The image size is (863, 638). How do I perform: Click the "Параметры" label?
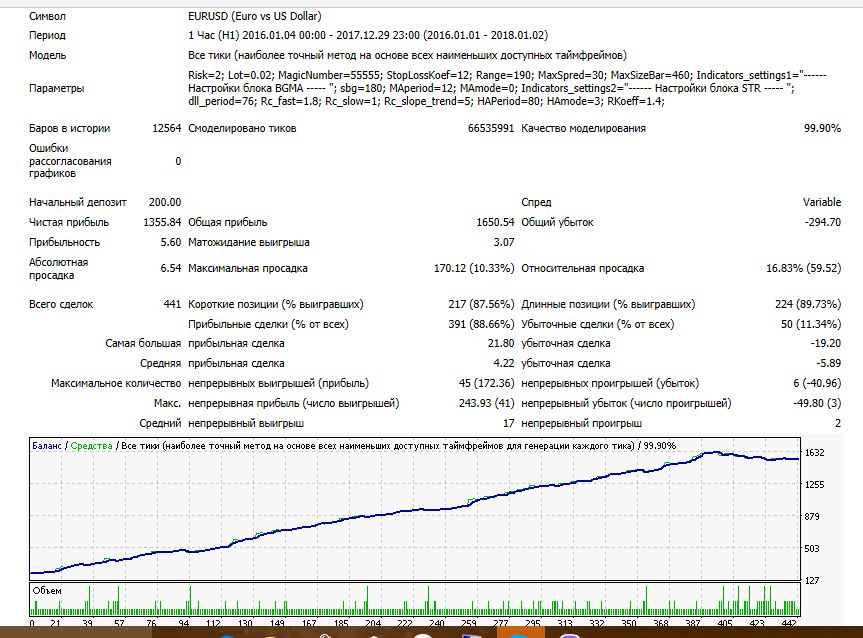57,88
